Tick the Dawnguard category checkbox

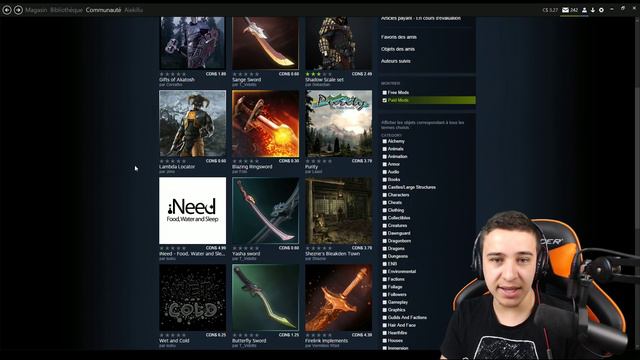coord(384,233)
